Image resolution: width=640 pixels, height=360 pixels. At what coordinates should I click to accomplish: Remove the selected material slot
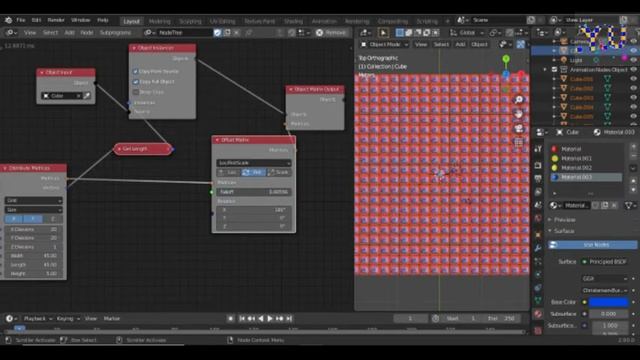(x=633, y=156)
